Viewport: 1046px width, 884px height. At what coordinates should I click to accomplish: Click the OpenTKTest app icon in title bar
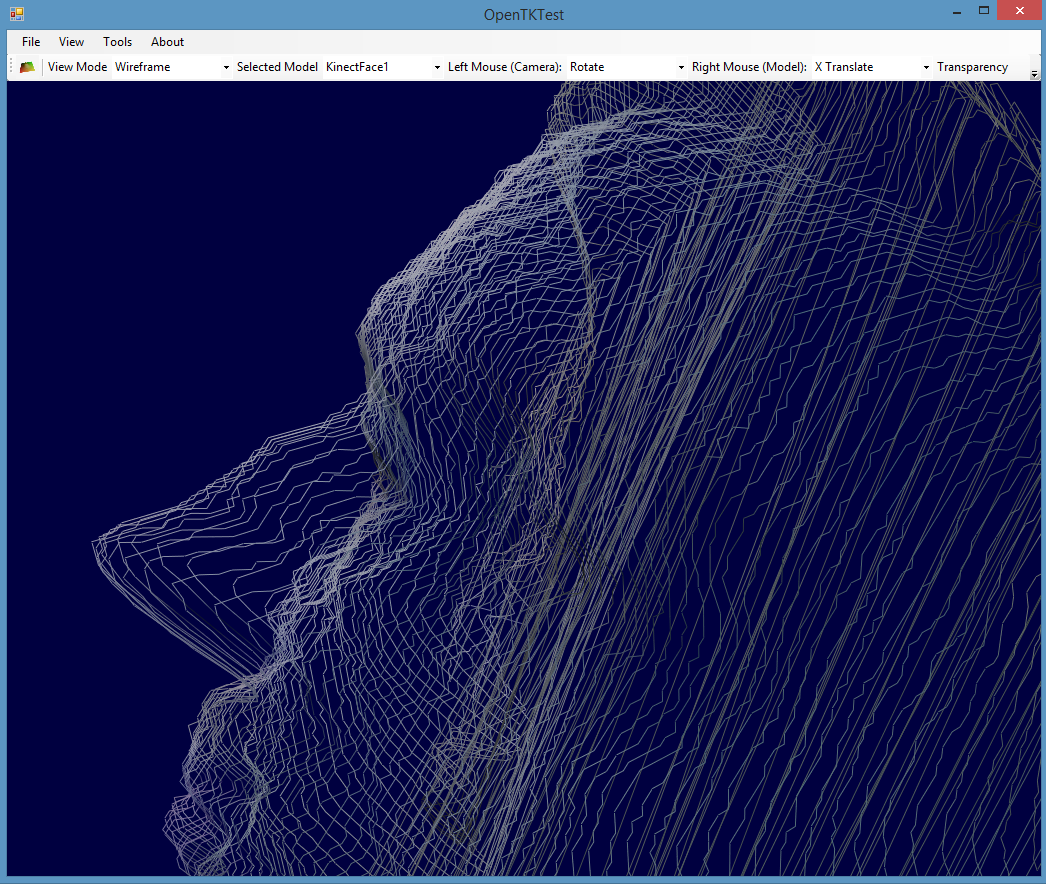click(x=17, y=13)
